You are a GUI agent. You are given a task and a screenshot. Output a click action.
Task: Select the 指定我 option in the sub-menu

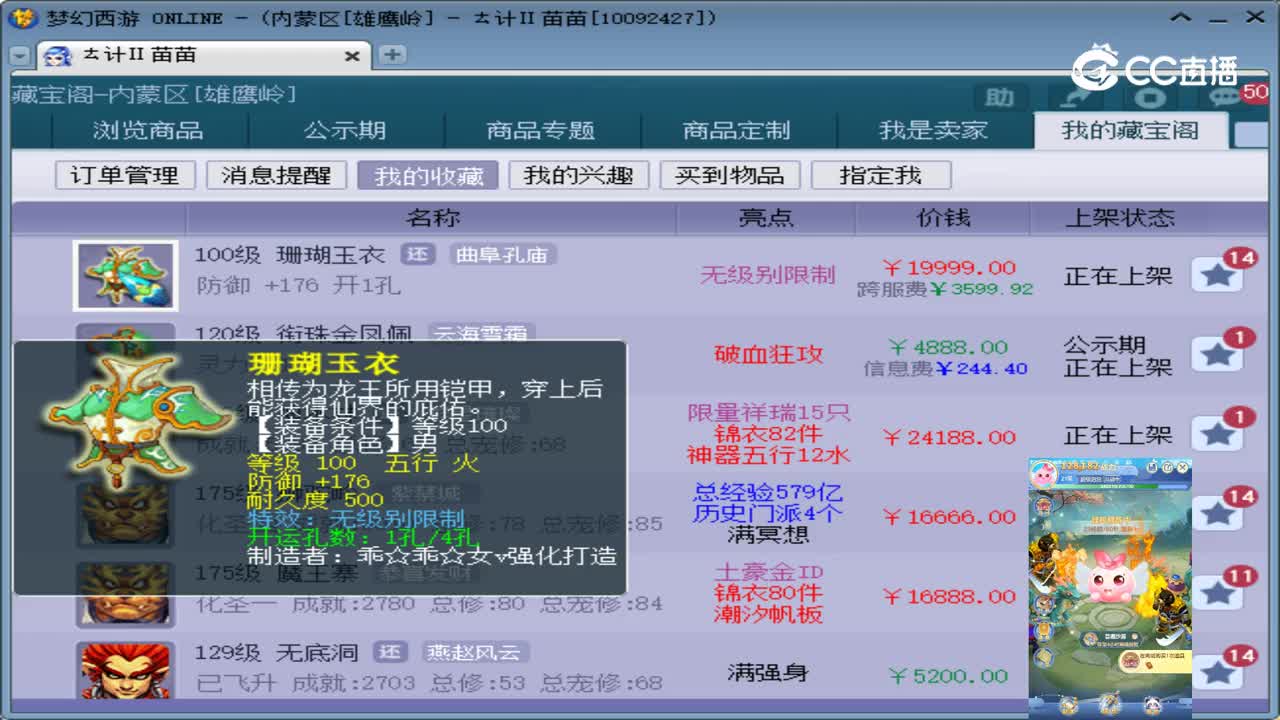pyautogui.click(x=882, y=175)
